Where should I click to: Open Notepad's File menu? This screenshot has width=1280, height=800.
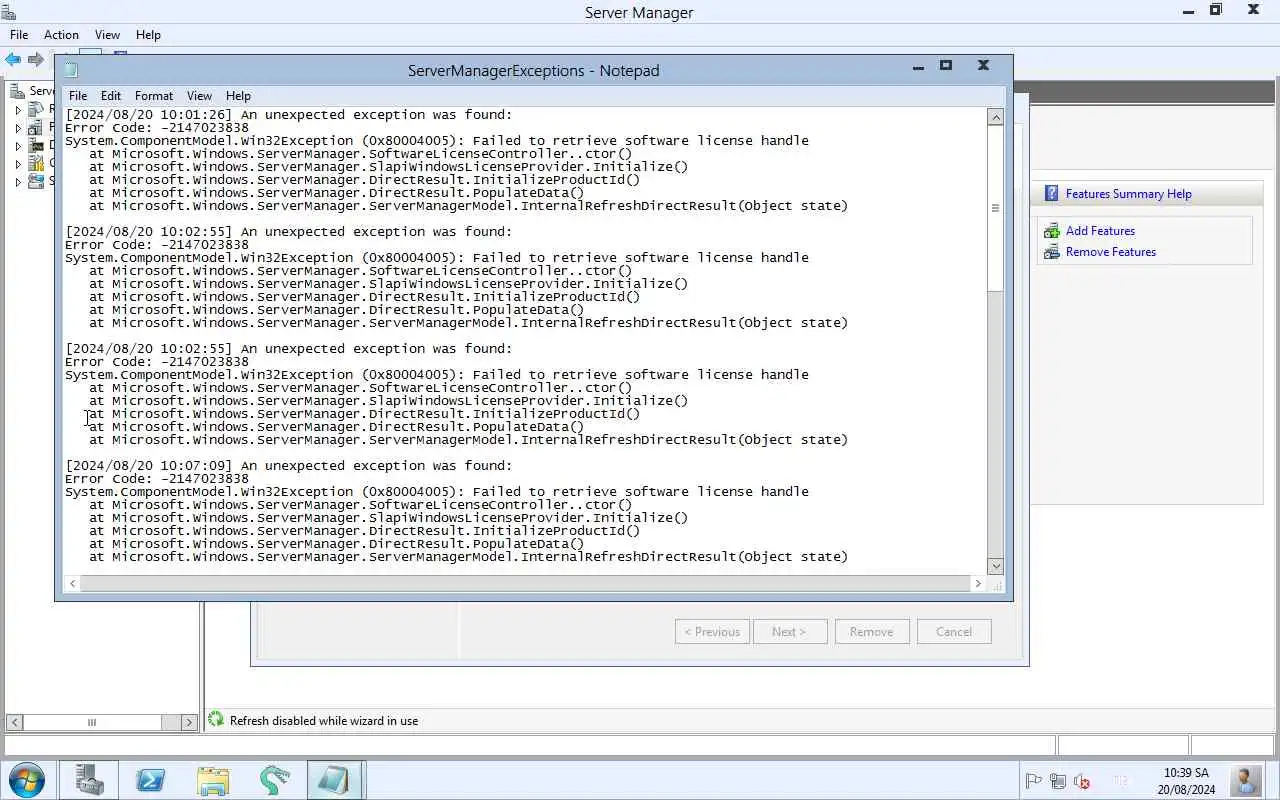tap(78, 96)
